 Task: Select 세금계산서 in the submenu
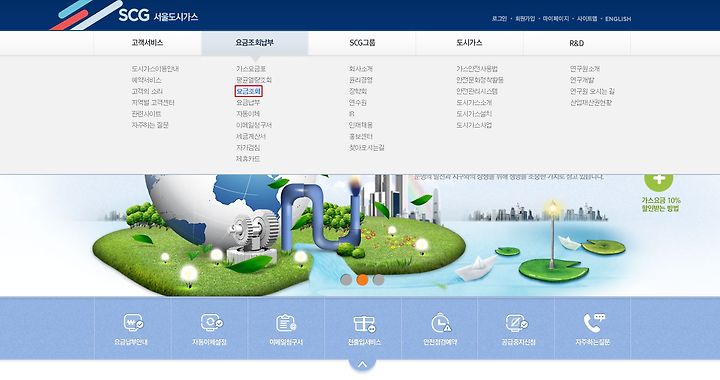251,137
